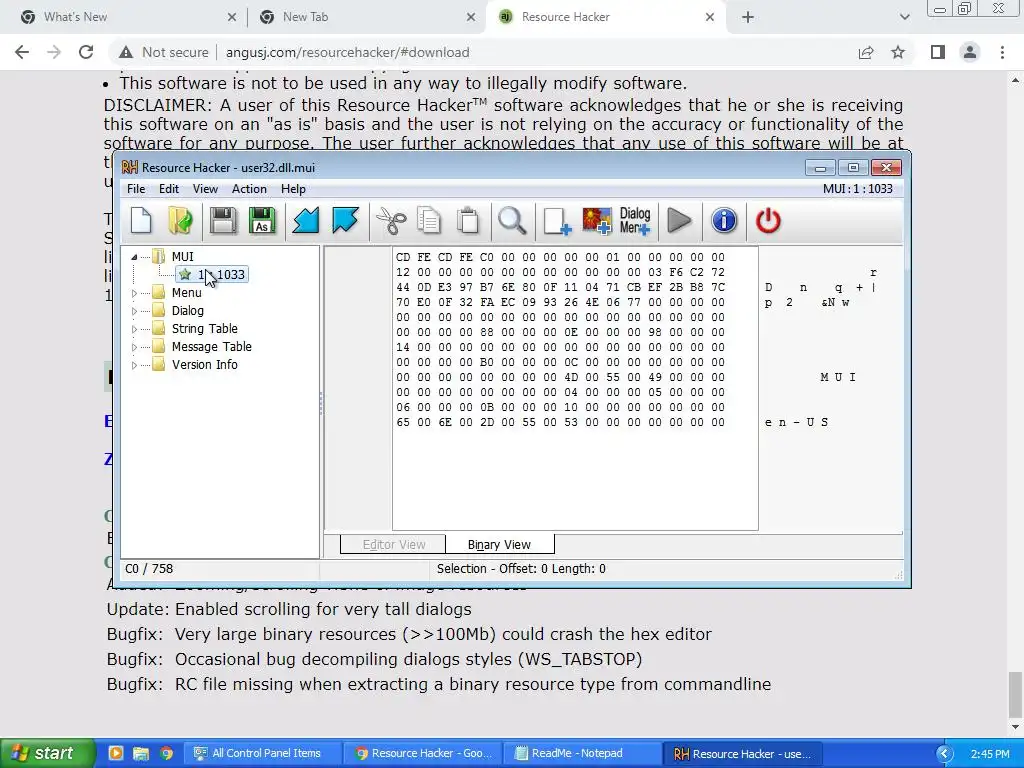Paste using the clipboard icon
The image size is (1024, 768).
tap(468, 221)
